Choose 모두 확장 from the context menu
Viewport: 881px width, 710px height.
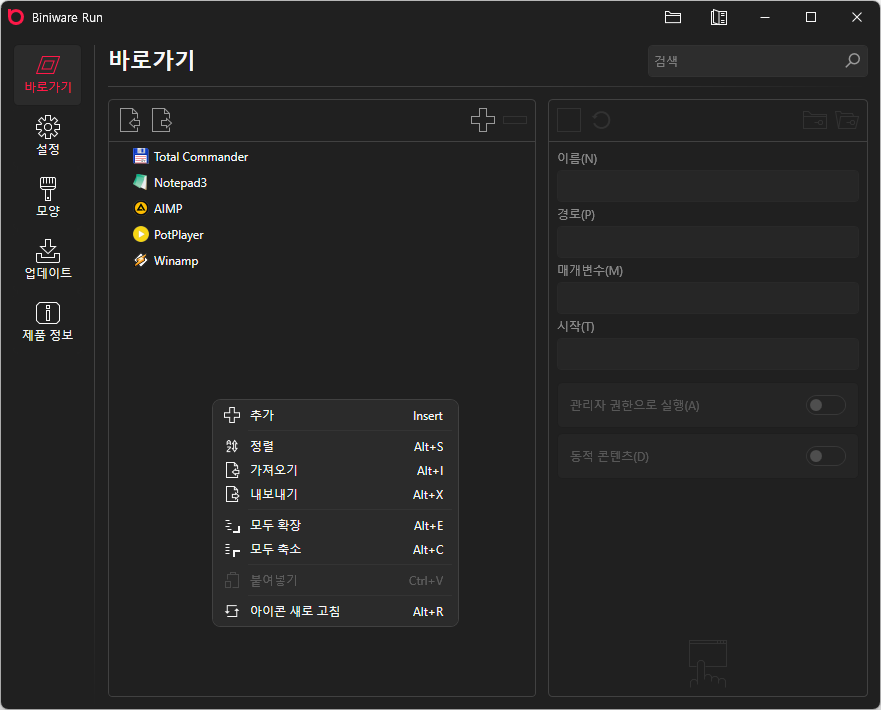click(335, 526)
